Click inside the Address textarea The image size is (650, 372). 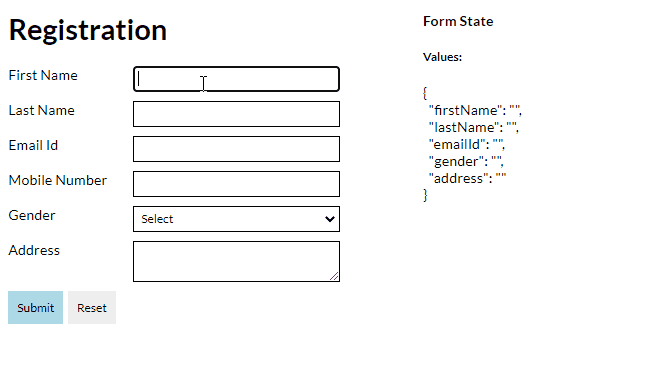pos(236,261)
